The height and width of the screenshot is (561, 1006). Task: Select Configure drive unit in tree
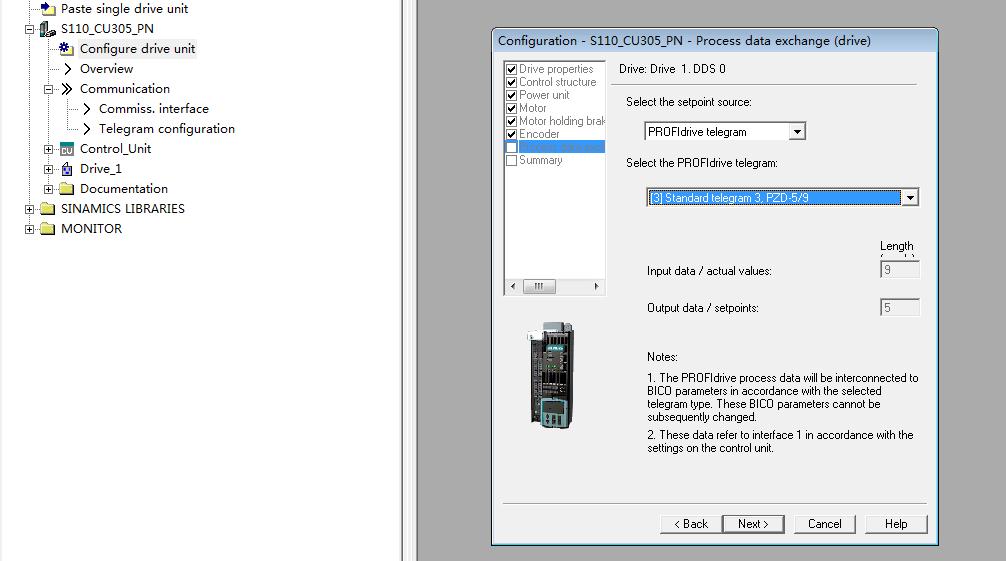[137, 49]
